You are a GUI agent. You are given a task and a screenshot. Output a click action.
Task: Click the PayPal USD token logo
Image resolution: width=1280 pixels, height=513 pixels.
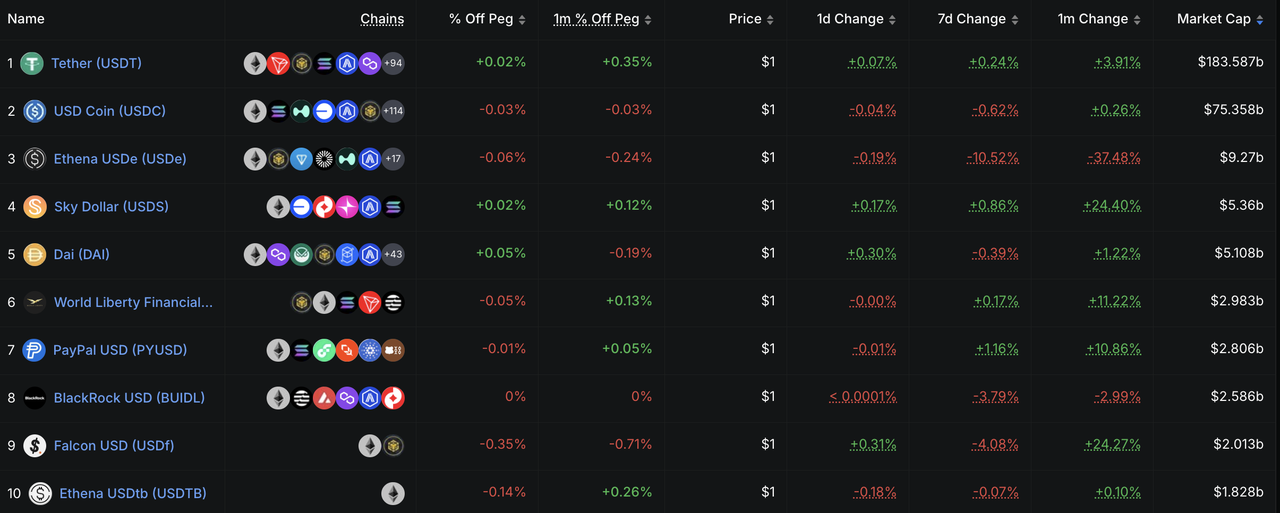coord(35,350)
